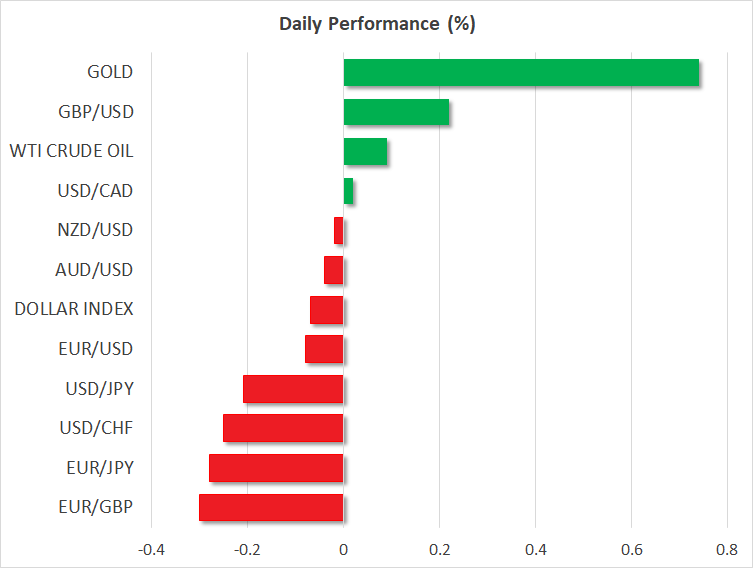Select the 0.8 axis tick label
The width and height of the screenshot is (753, 568).
point(727,549)
